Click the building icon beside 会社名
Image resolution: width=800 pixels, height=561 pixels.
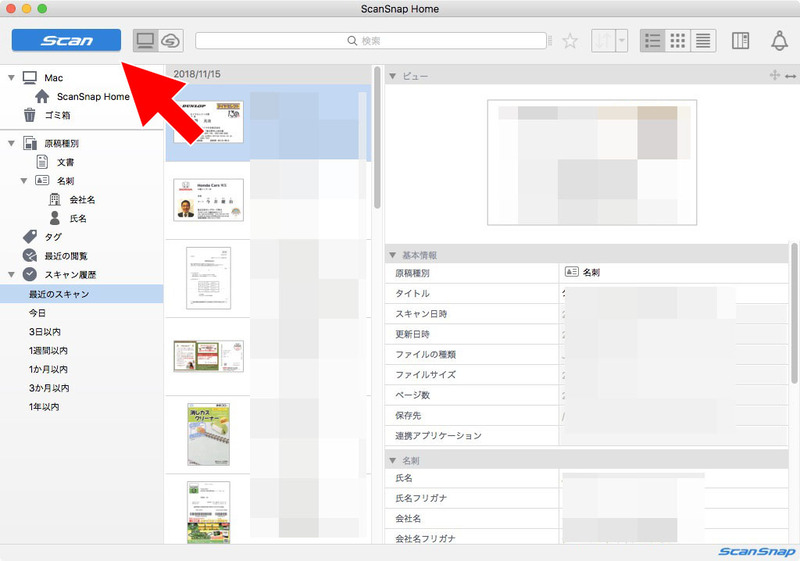(x=55, y=199)
